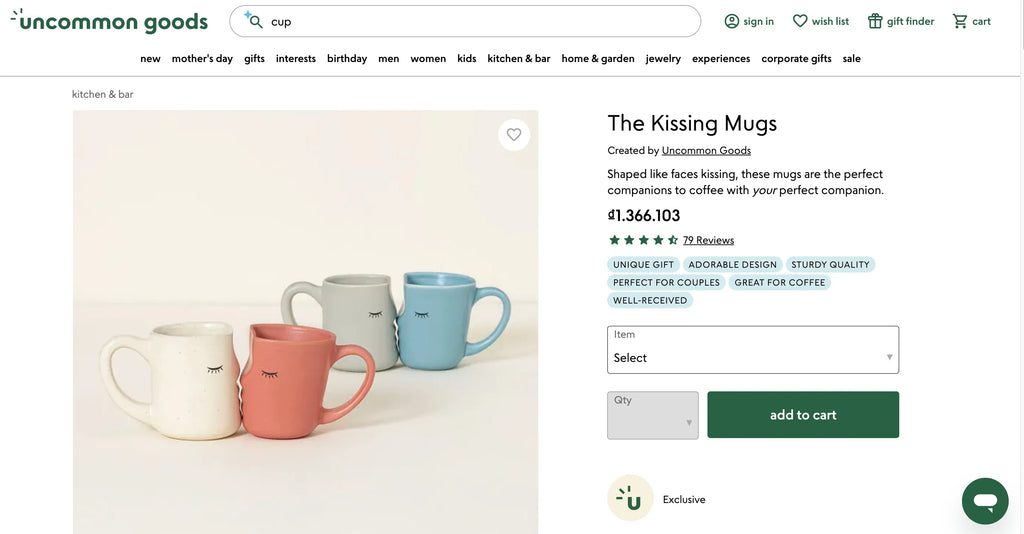Open the Qty dropdown

[652, 415]
